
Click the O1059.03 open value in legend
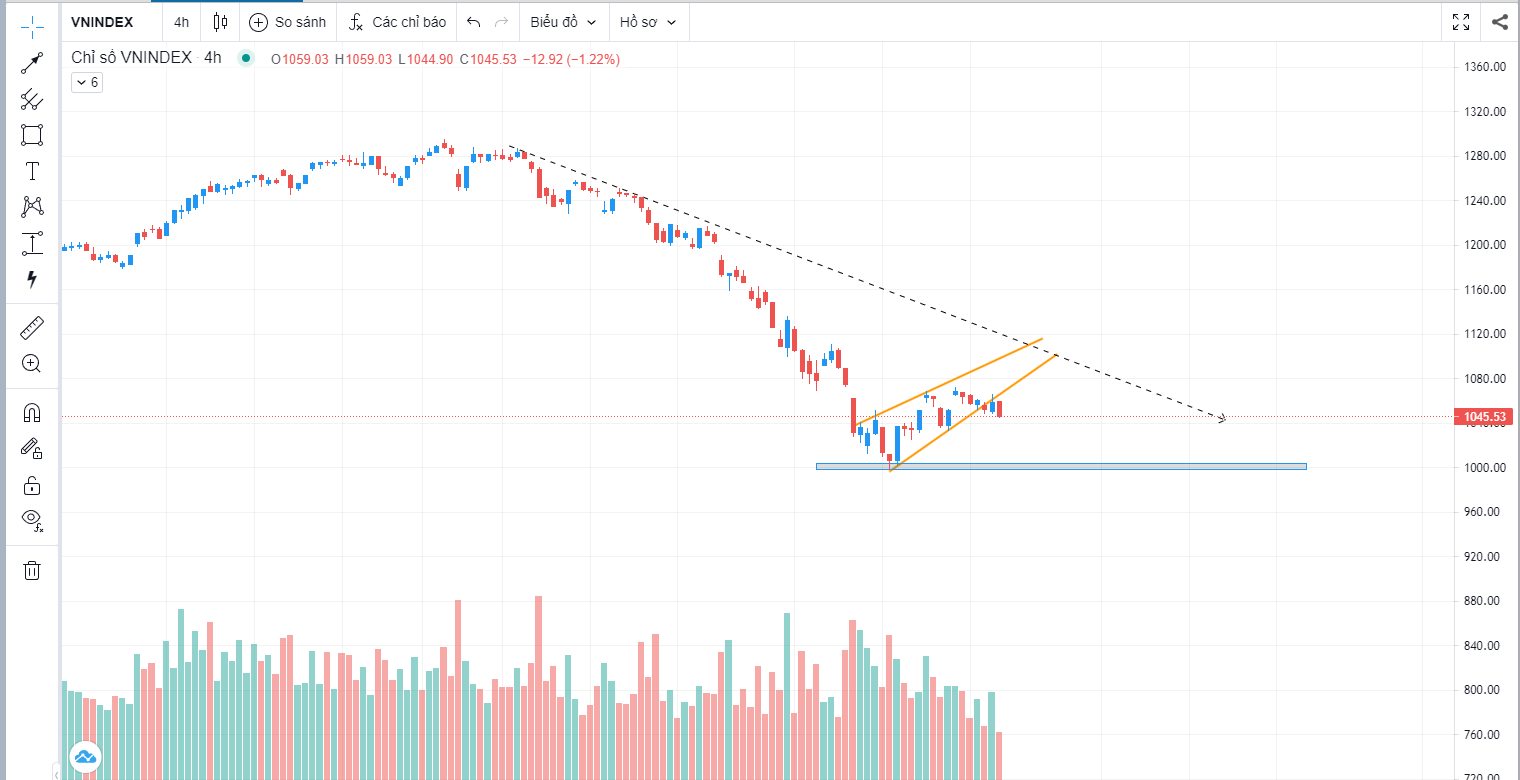click(x=300, y=59)
